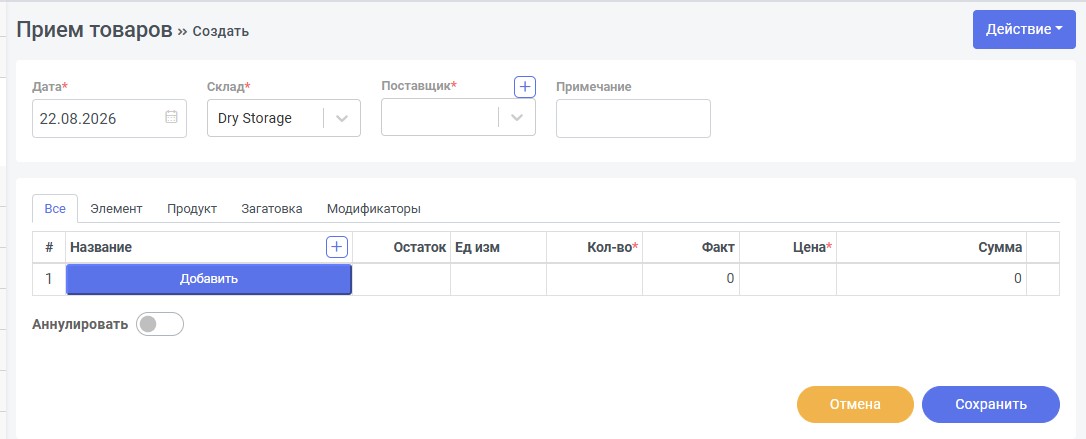Image resolution: width=1086 pixels, height=439 pixels.
Task: Click the Отмена button
Action: pos(855,404)
